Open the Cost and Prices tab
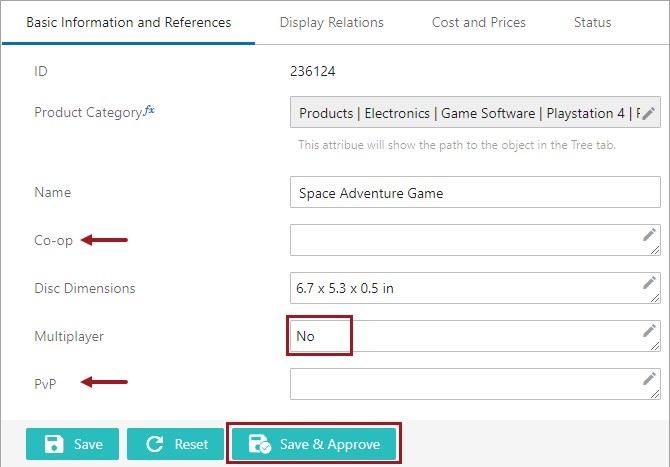Image resolution: width=670 pixels, height=467 pixels. pos(479,22)
